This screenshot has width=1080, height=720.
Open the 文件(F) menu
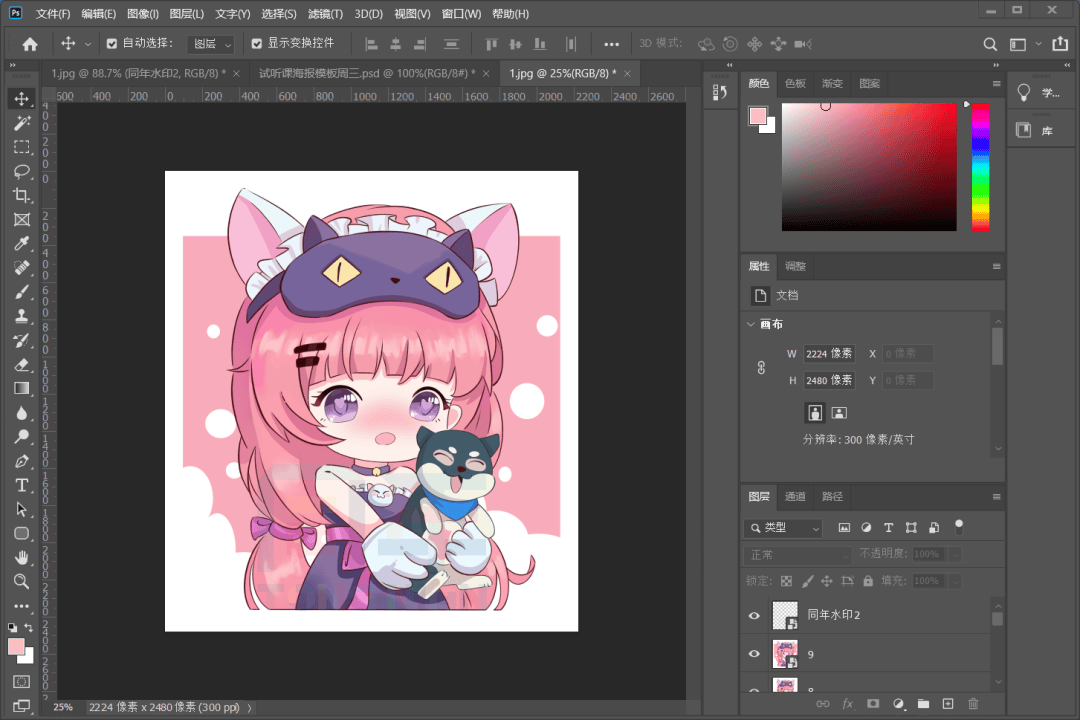pos(53,14)
